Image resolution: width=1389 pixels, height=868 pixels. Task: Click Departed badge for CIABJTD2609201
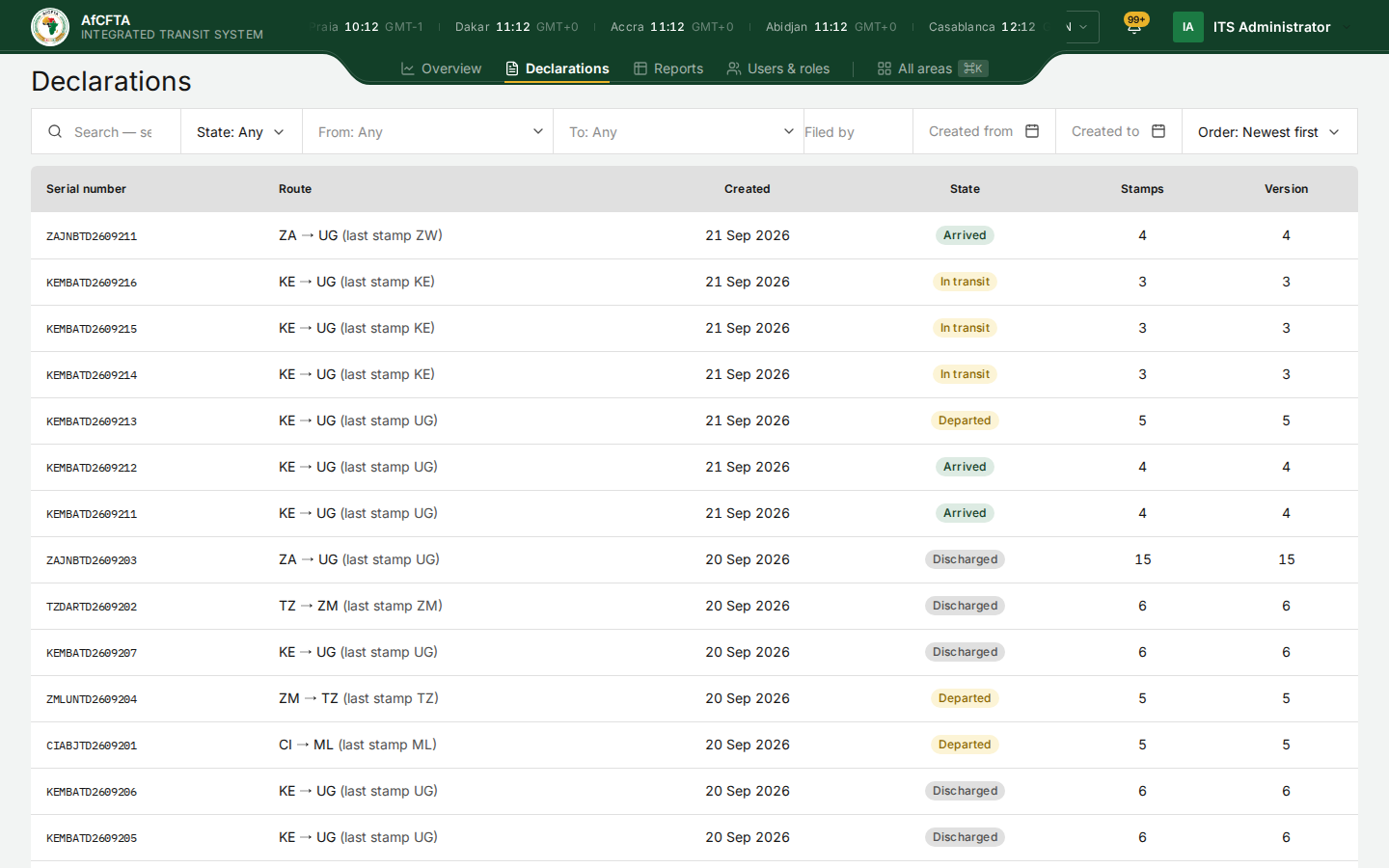(965, 745)
